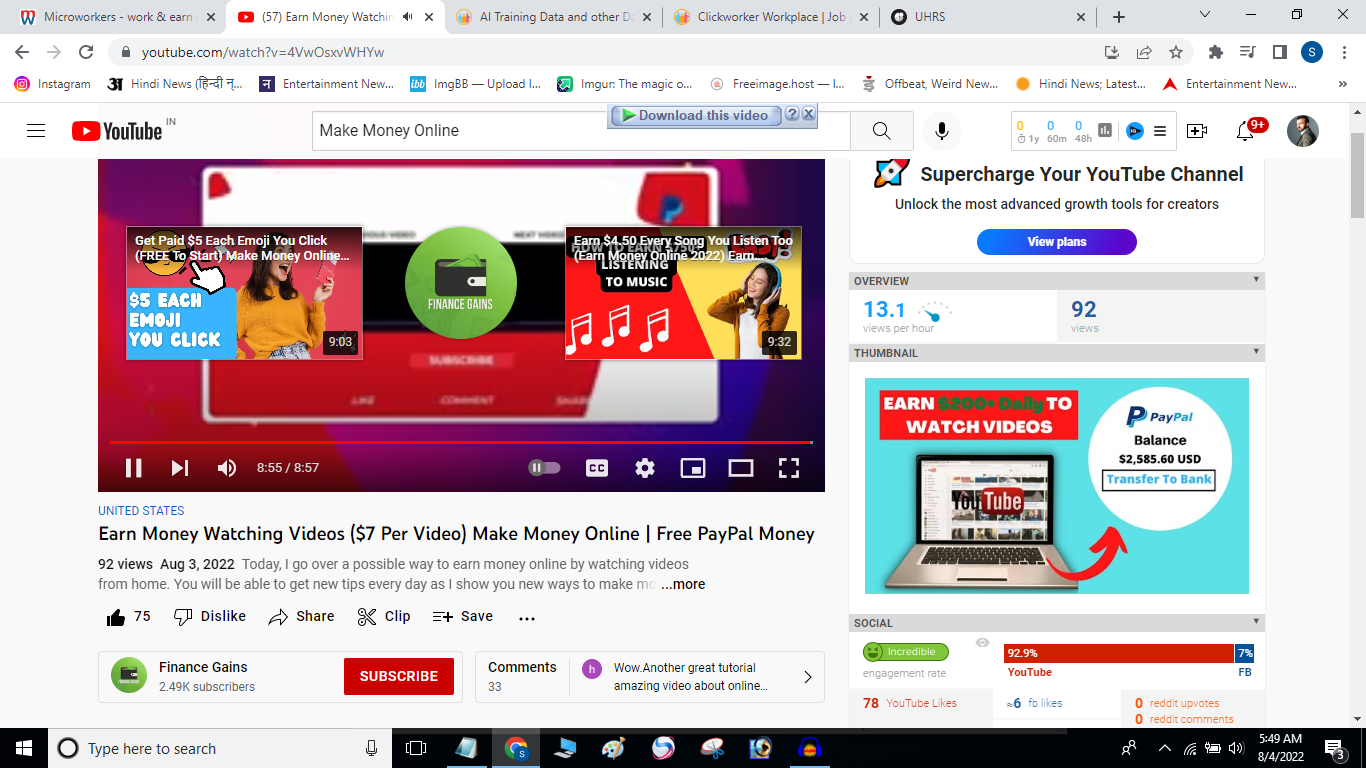Open the Chrome extensions puzzle icon
This screenshot has width=1366, height=768.
[x=1216, y=52]
